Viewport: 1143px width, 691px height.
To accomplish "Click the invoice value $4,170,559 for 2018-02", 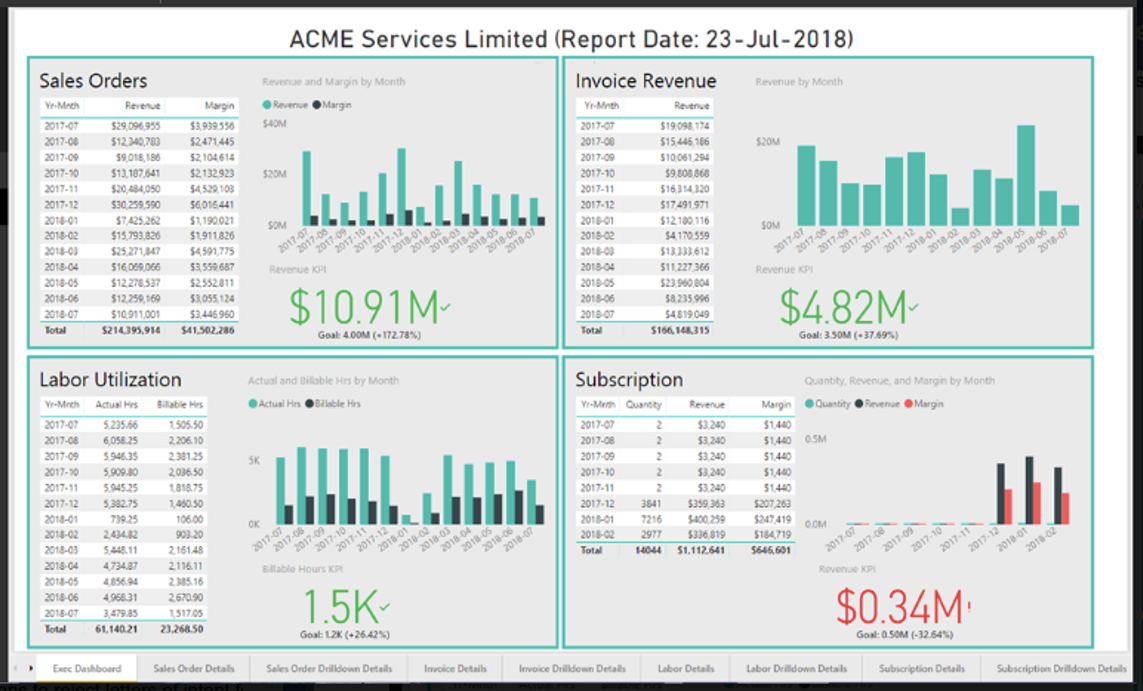I will pyautogui.click(x=687, y=236).
